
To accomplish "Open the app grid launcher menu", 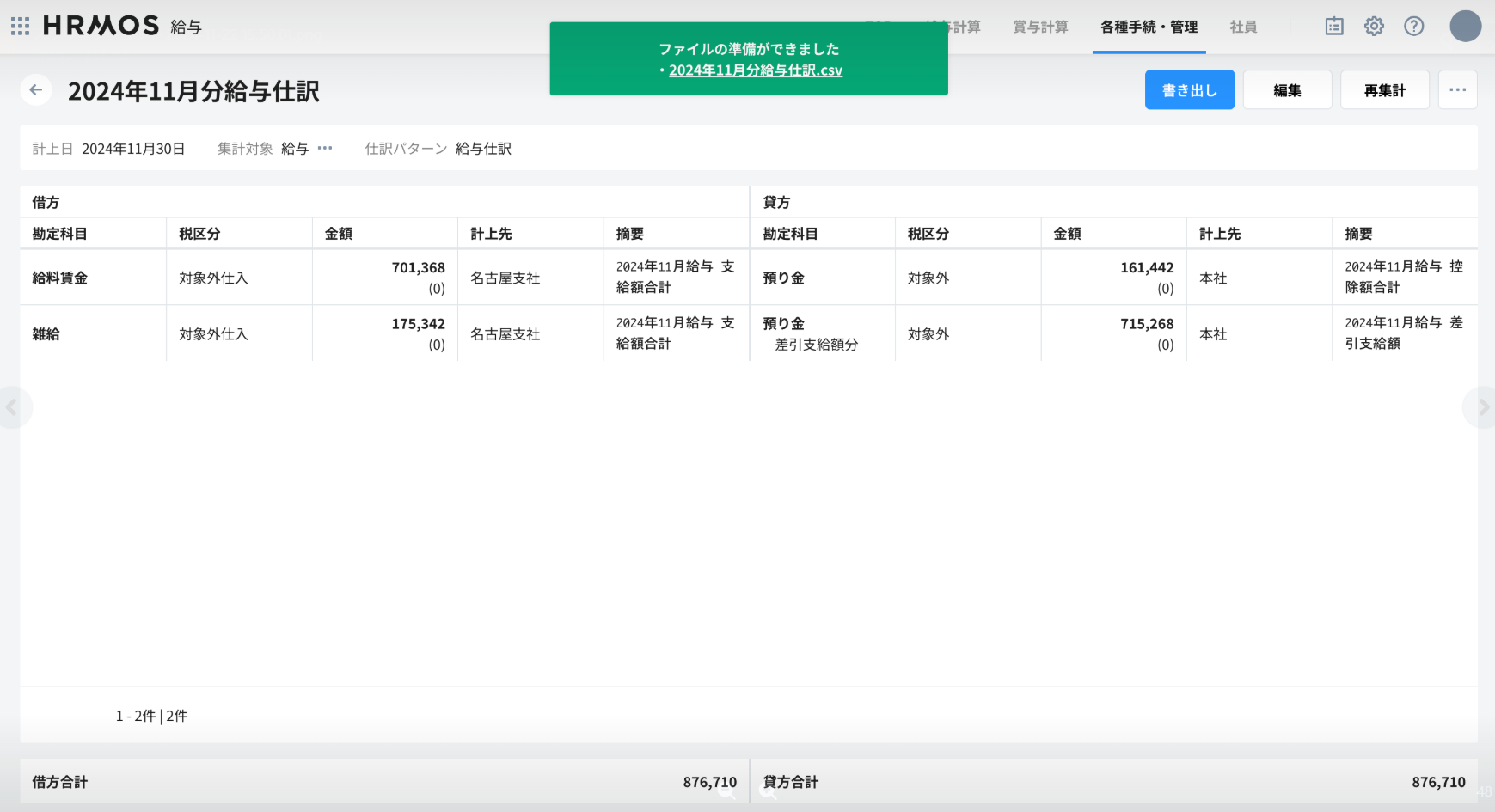I will [20, 26].
